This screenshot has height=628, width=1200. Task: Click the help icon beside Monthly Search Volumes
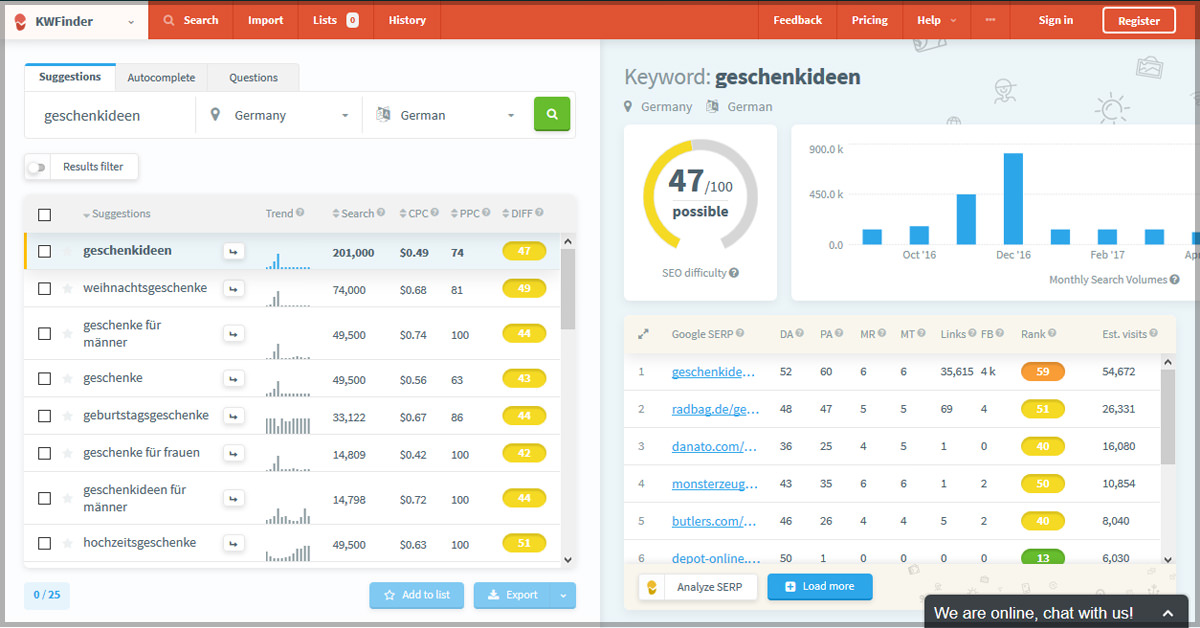(1174, 280)
